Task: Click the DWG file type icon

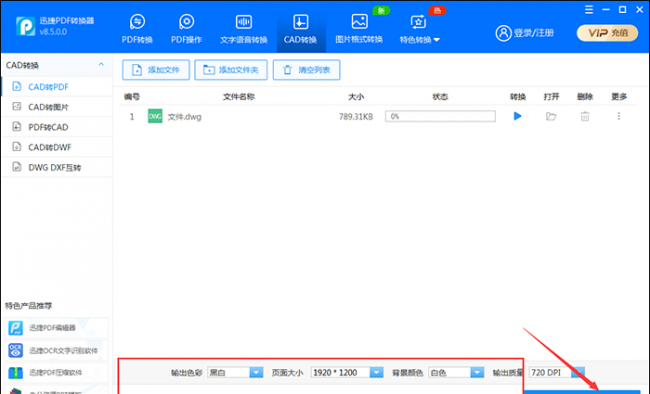Action: (x=155, y=116)
